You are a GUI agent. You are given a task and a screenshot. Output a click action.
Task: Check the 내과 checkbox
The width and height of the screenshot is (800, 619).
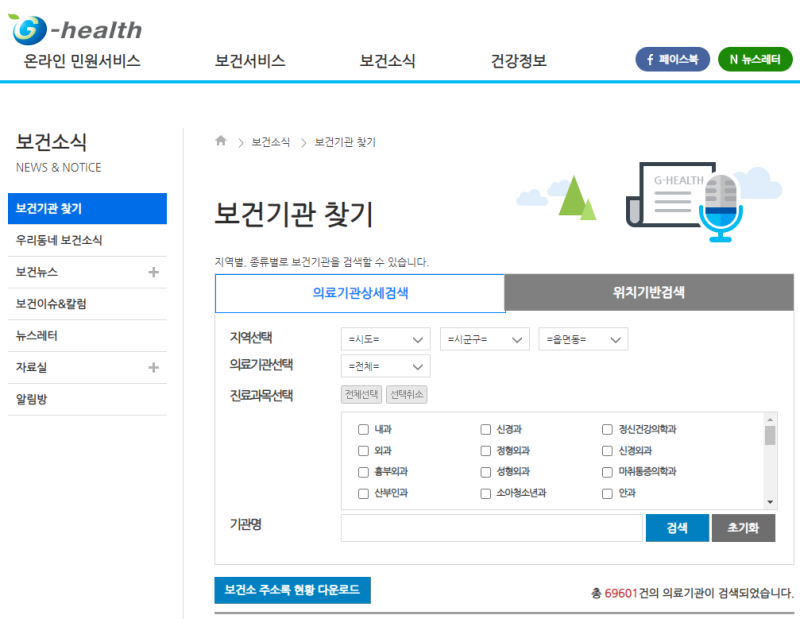363,430
